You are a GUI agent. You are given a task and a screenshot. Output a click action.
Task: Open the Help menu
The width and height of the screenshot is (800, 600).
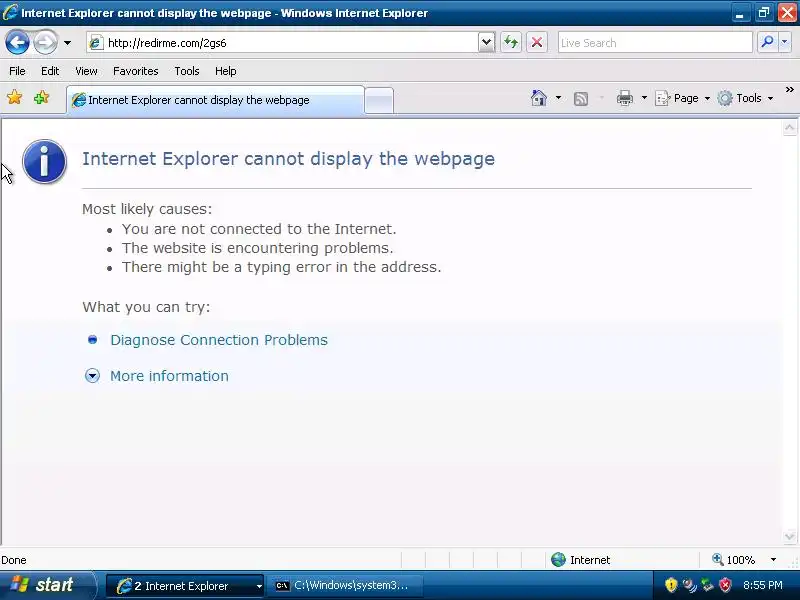tap(226, 71)
